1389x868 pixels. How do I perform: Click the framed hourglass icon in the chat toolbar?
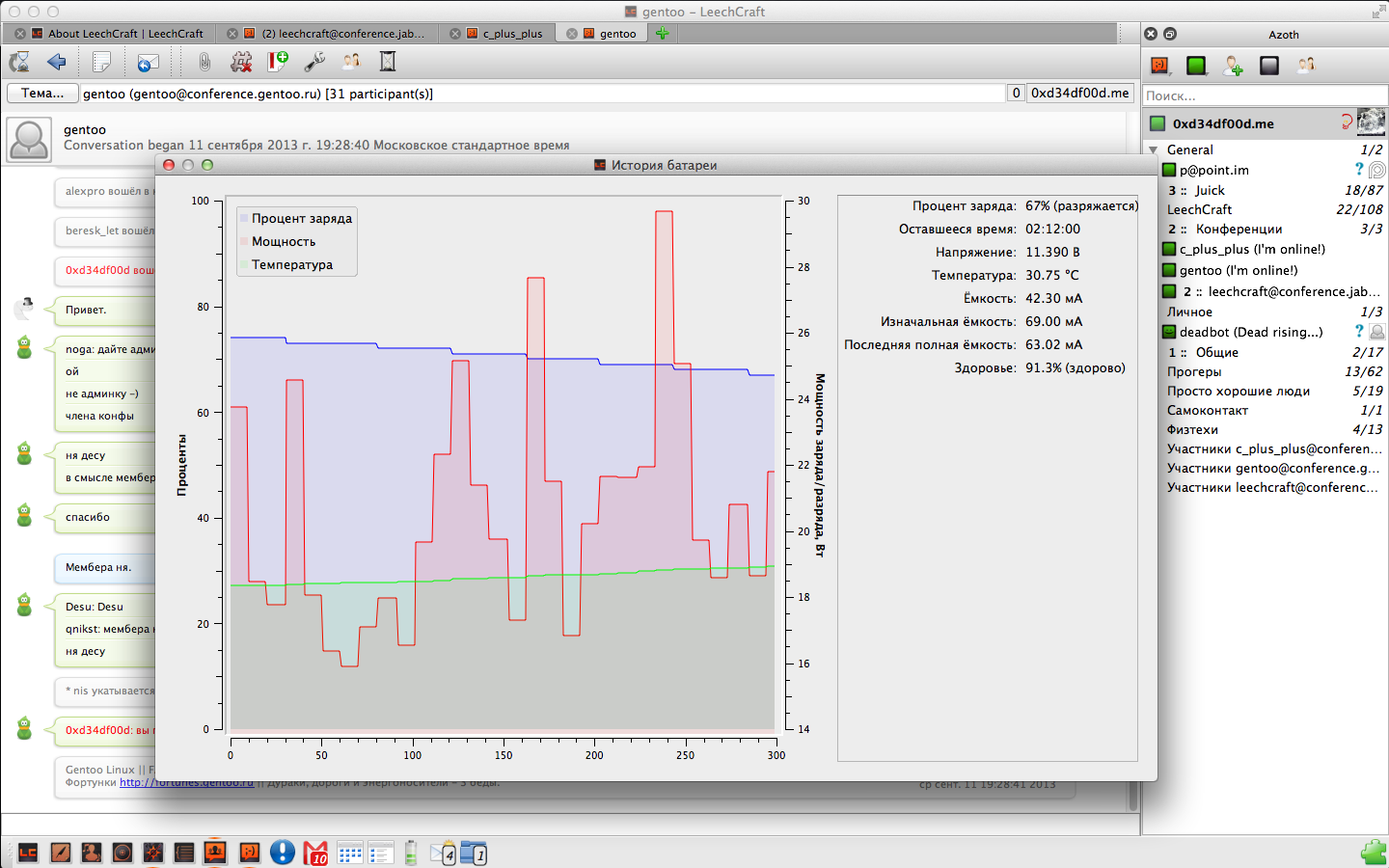388,62
